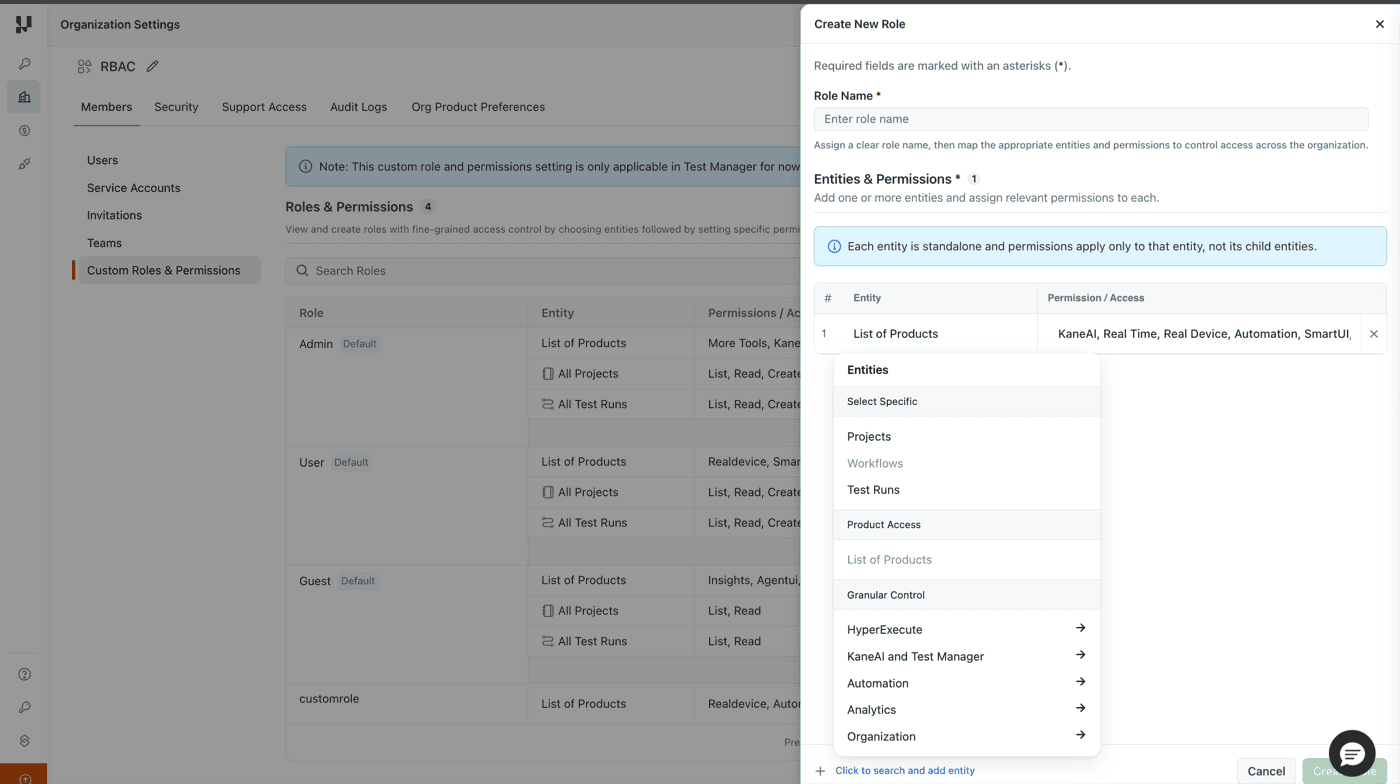This screenshot has height=784, width=1400.
Task: Open help with the question mark sidebar icon
Action: pos(23,674)
